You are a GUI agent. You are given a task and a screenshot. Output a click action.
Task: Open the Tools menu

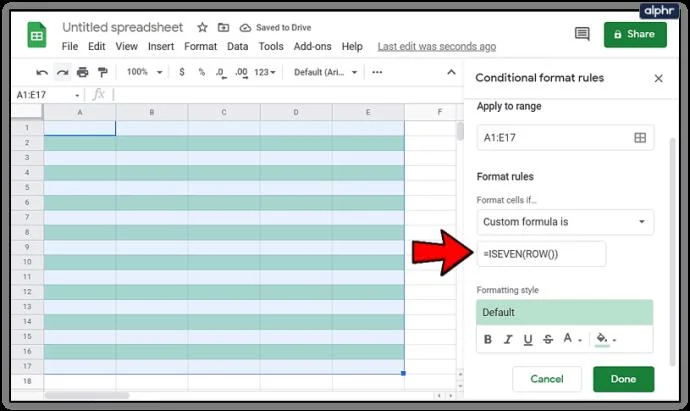[271, 46]
